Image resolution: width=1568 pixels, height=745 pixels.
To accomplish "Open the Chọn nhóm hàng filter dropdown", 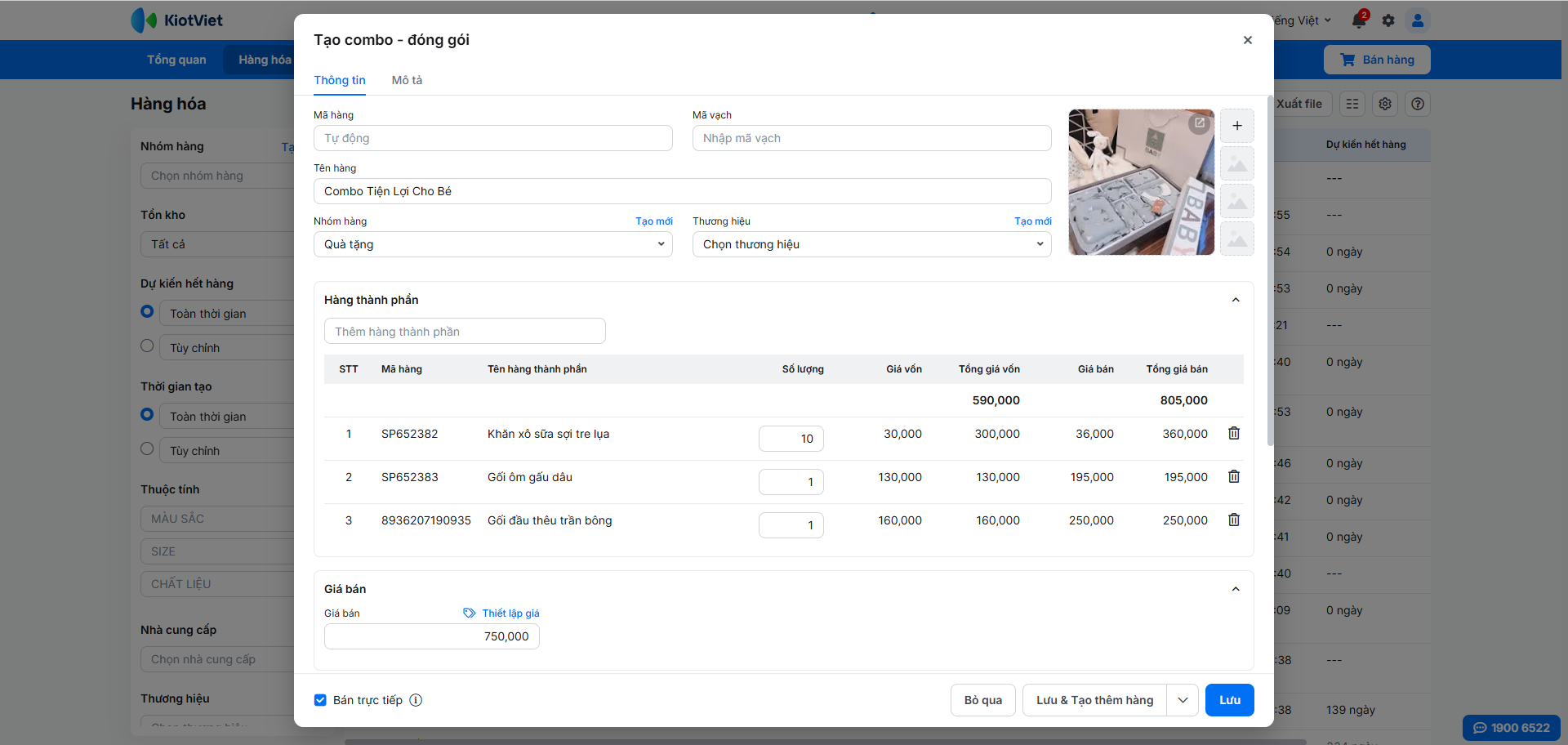I will click(217, 176).
